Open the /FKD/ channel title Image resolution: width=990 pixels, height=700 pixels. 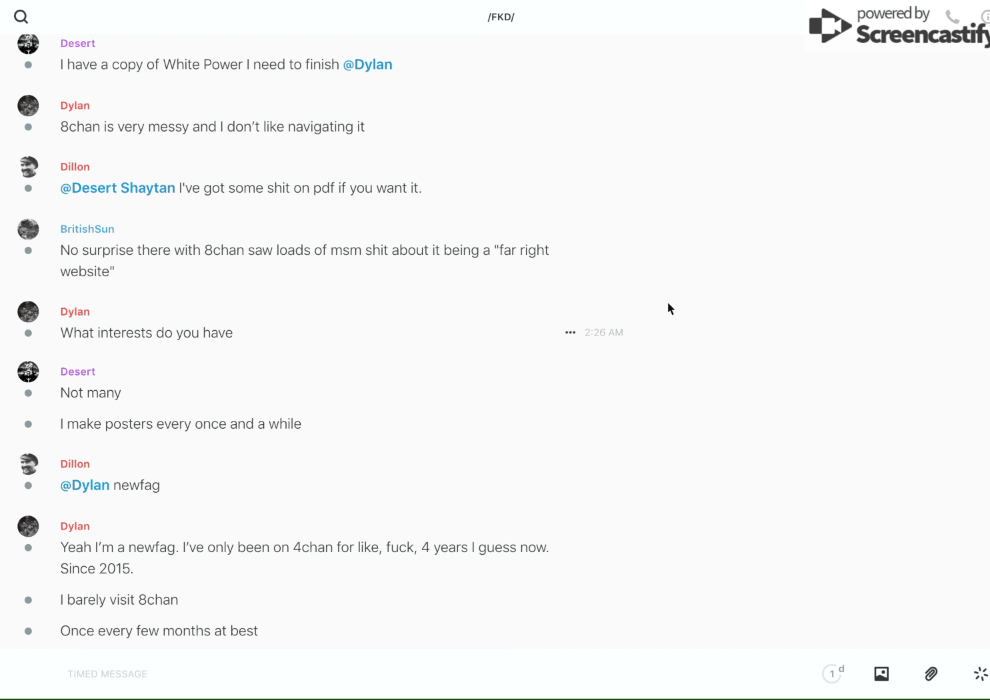click(x=501, y=17)
